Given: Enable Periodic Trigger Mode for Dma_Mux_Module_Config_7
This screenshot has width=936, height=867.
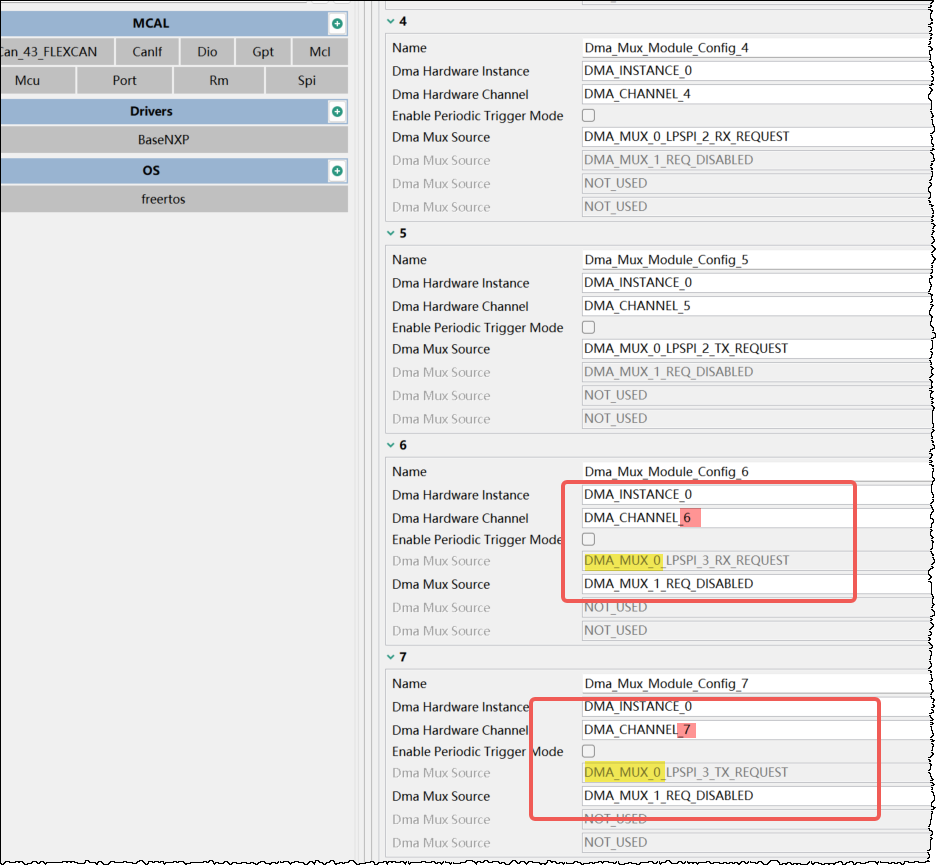Looking at the screenshot, I should tap(588, 751).
